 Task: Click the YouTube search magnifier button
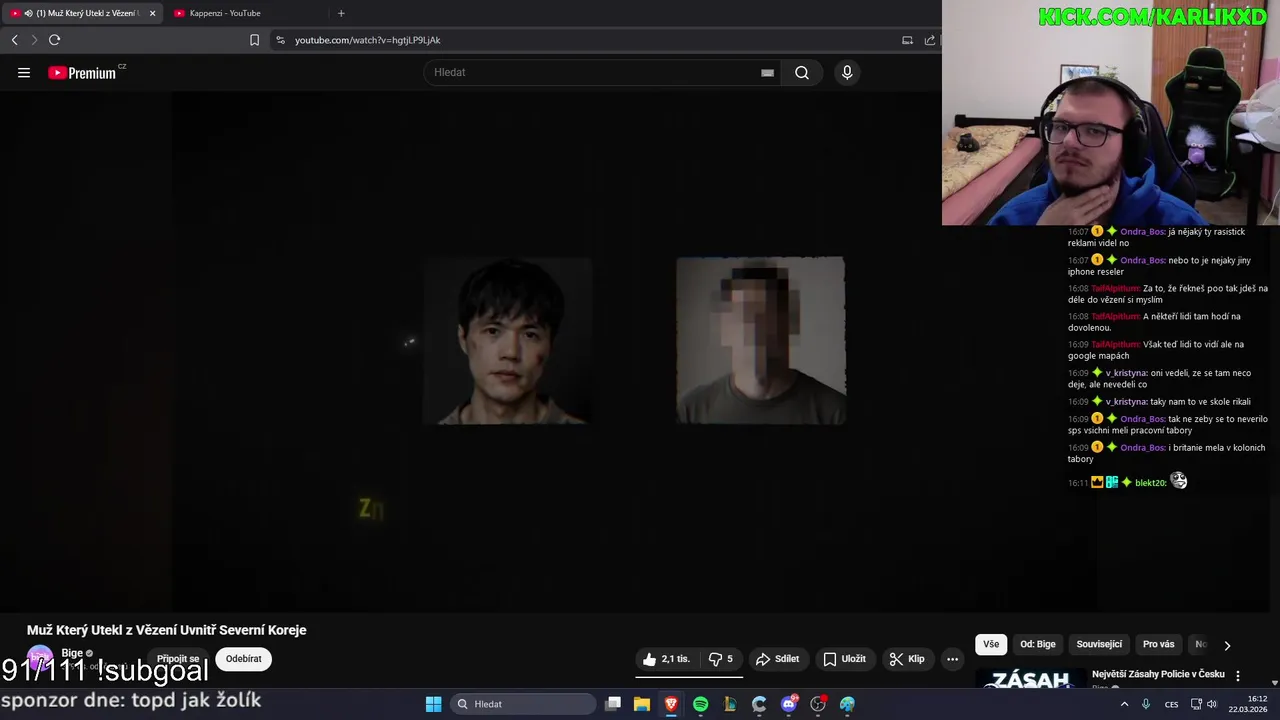(802, 72)
